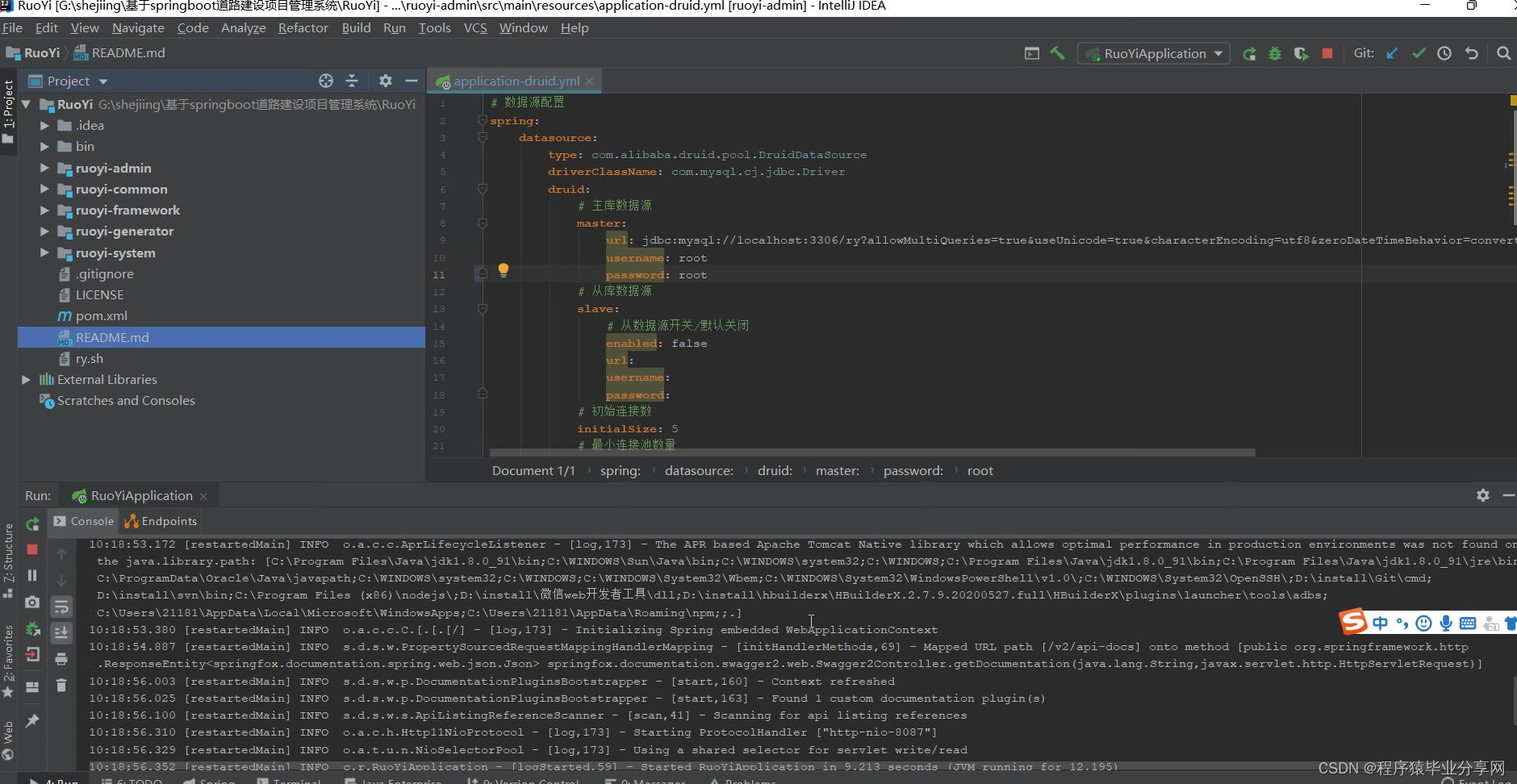Click RuoYi breadcrumb in navigation bar

pos(34,52)
